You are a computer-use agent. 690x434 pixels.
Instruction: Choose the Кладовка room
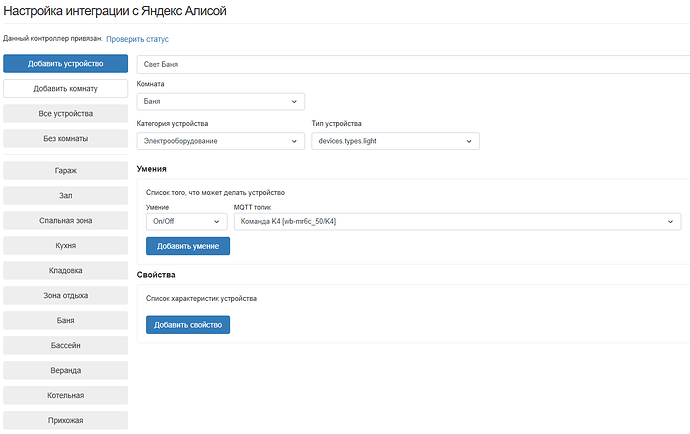[66, 270]
